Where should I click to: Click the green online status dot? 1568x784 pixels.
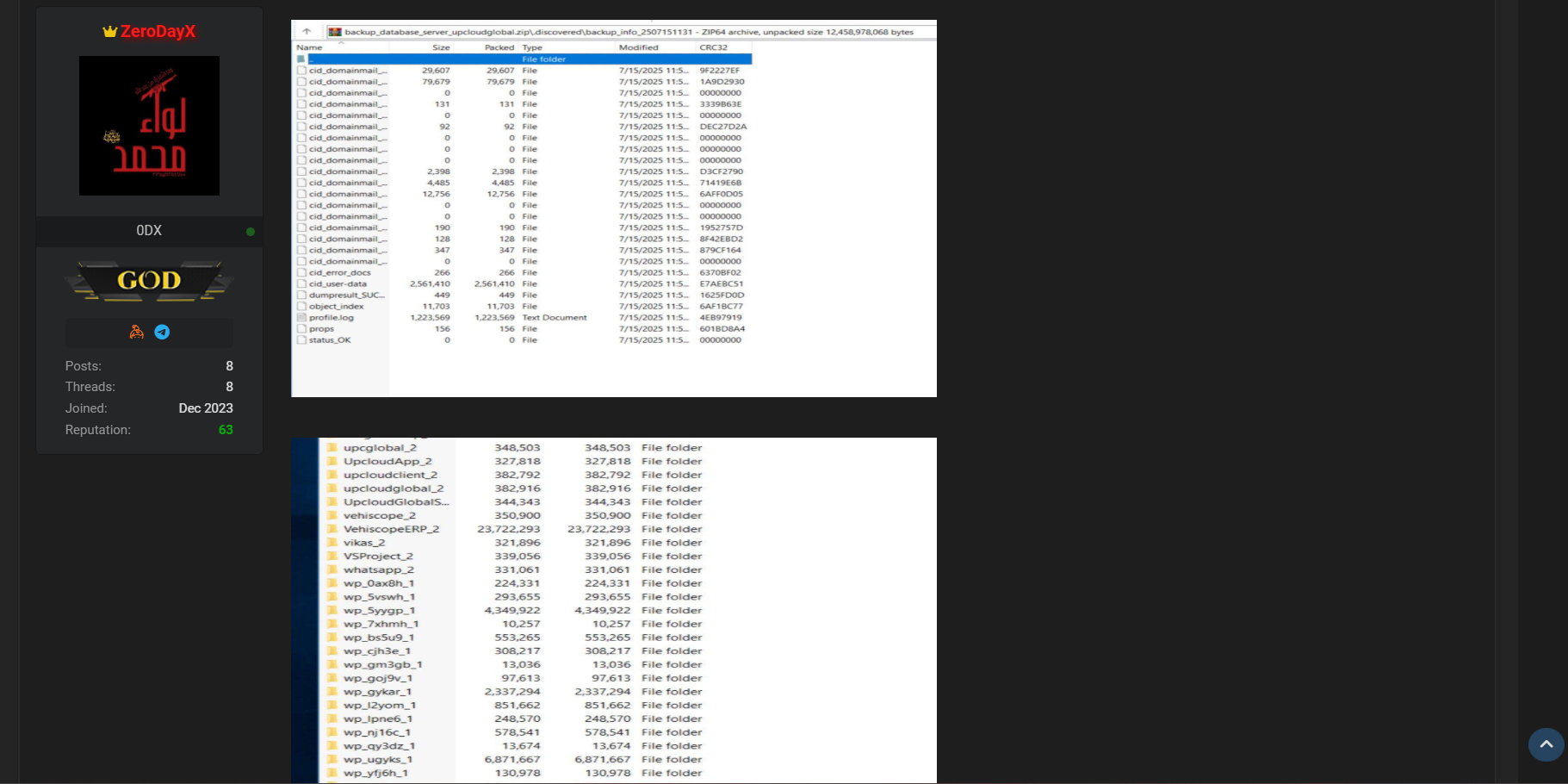point(251,232)
